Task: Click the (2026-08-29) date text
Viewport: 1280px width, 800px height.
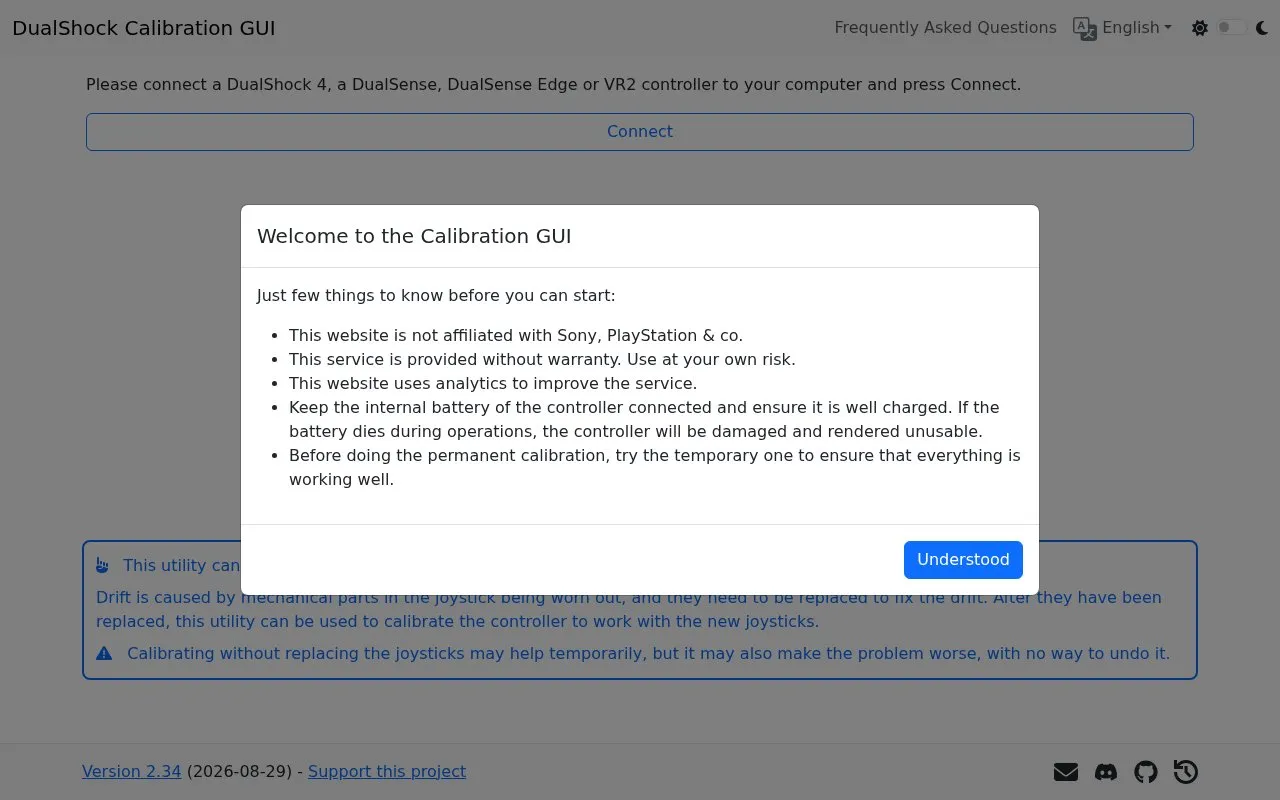Action: 239,772
